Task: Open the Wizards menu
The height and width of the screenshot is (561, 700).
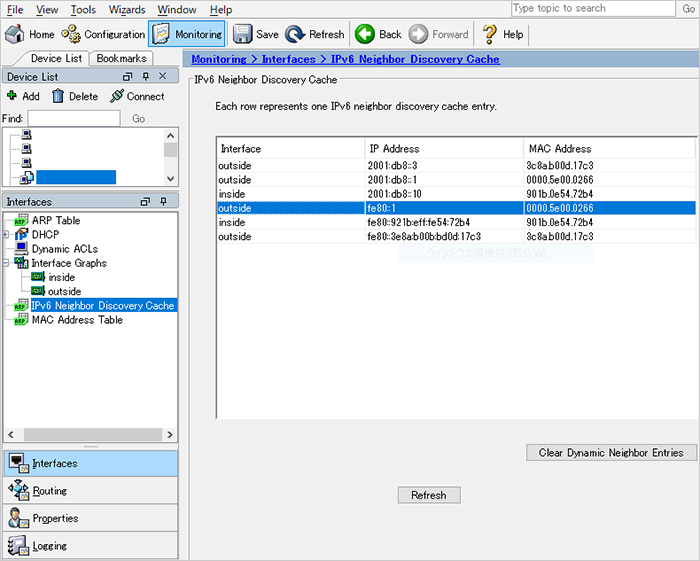Action: pos(126,9)
